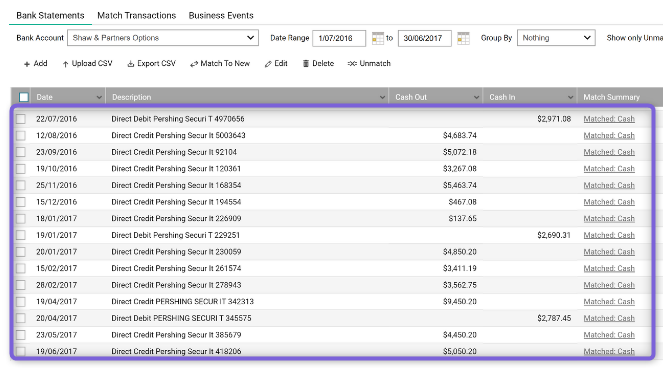This screenshot has height=368, width=663.
Task: Tick checkbox for 19/10/2016 row
Action: pyautogui.click(x=21, y=169)
